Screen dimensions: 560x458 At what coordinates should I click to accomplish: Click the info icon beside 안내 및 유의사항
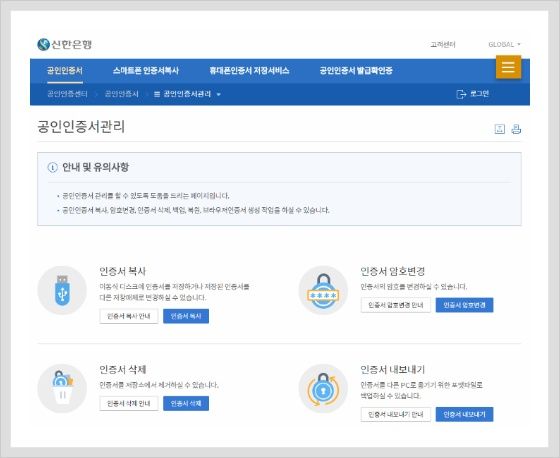coord(52,167)
